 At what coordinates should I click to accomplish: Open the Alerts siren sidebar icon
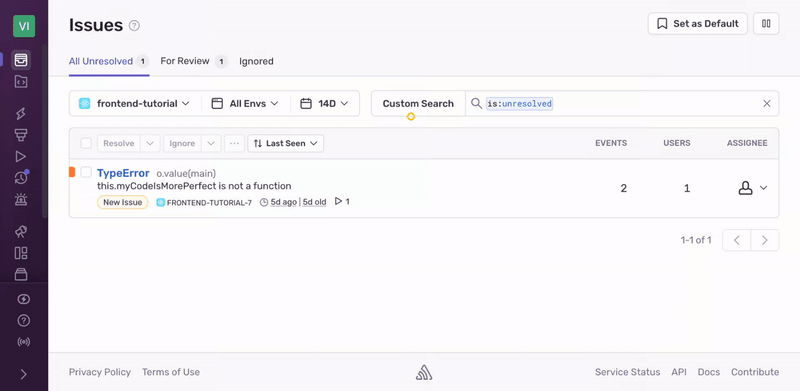click(21, 200)
